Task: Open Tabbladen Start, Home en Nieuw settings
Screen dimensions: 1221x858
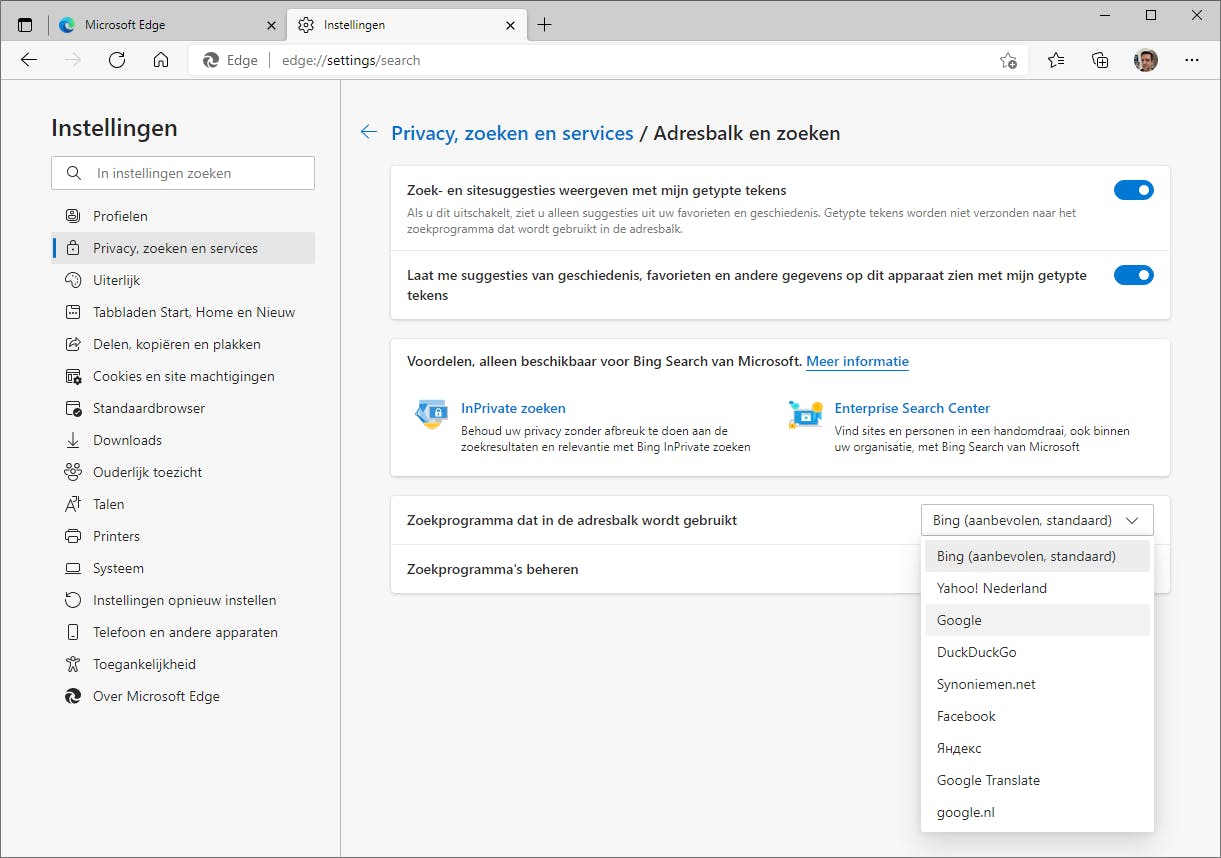Action: coord(183,312)
